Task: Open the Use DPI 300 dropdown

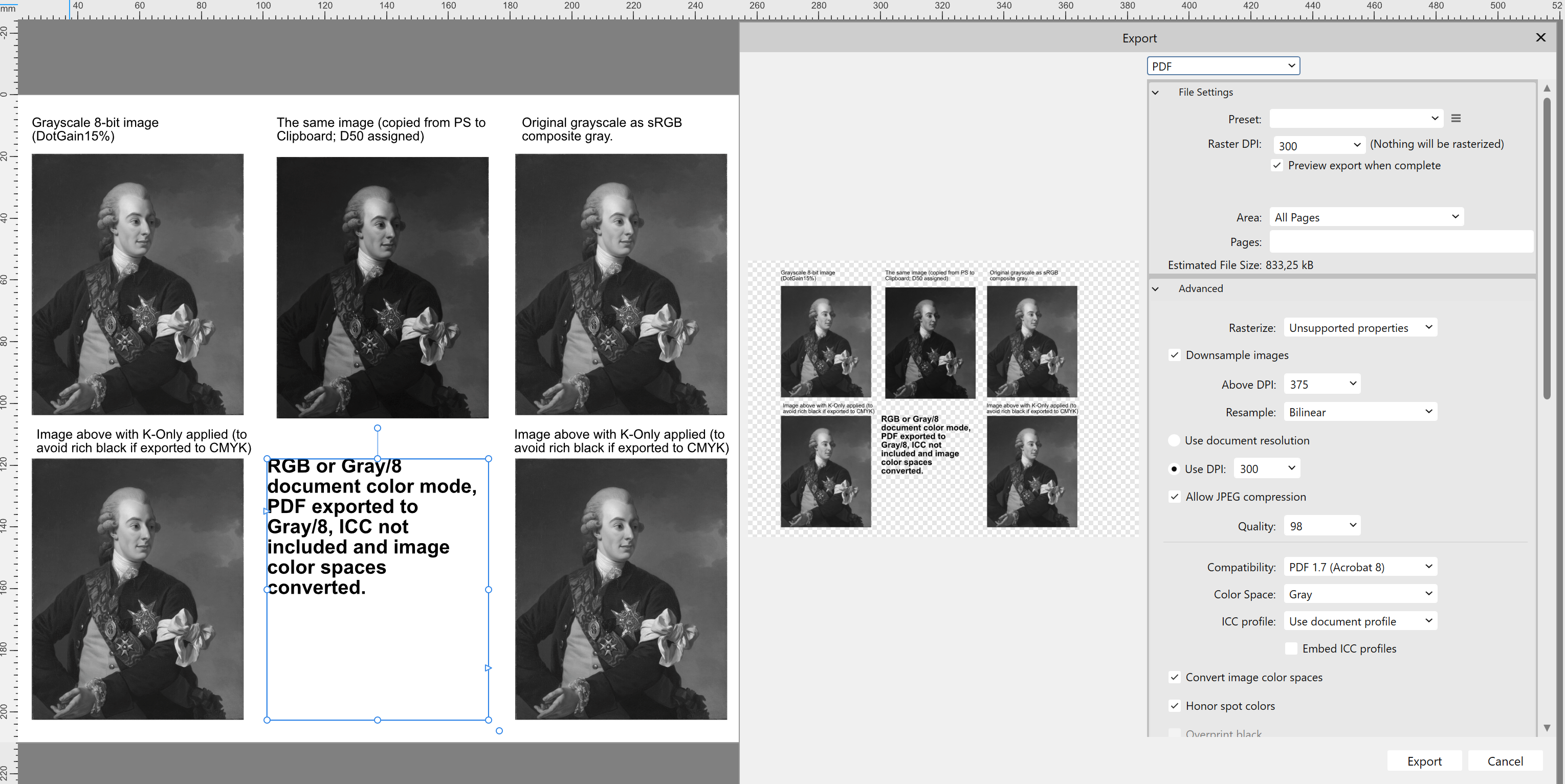Action: point(1267,468)
